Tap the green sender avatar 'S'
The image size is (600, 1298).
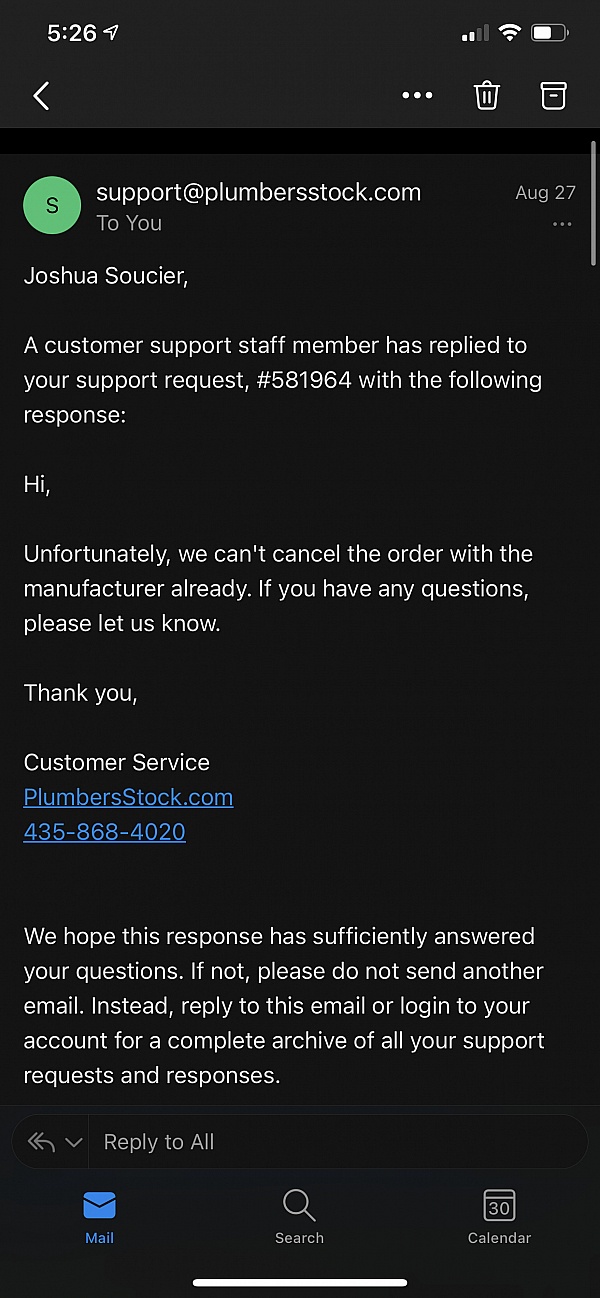52,206
